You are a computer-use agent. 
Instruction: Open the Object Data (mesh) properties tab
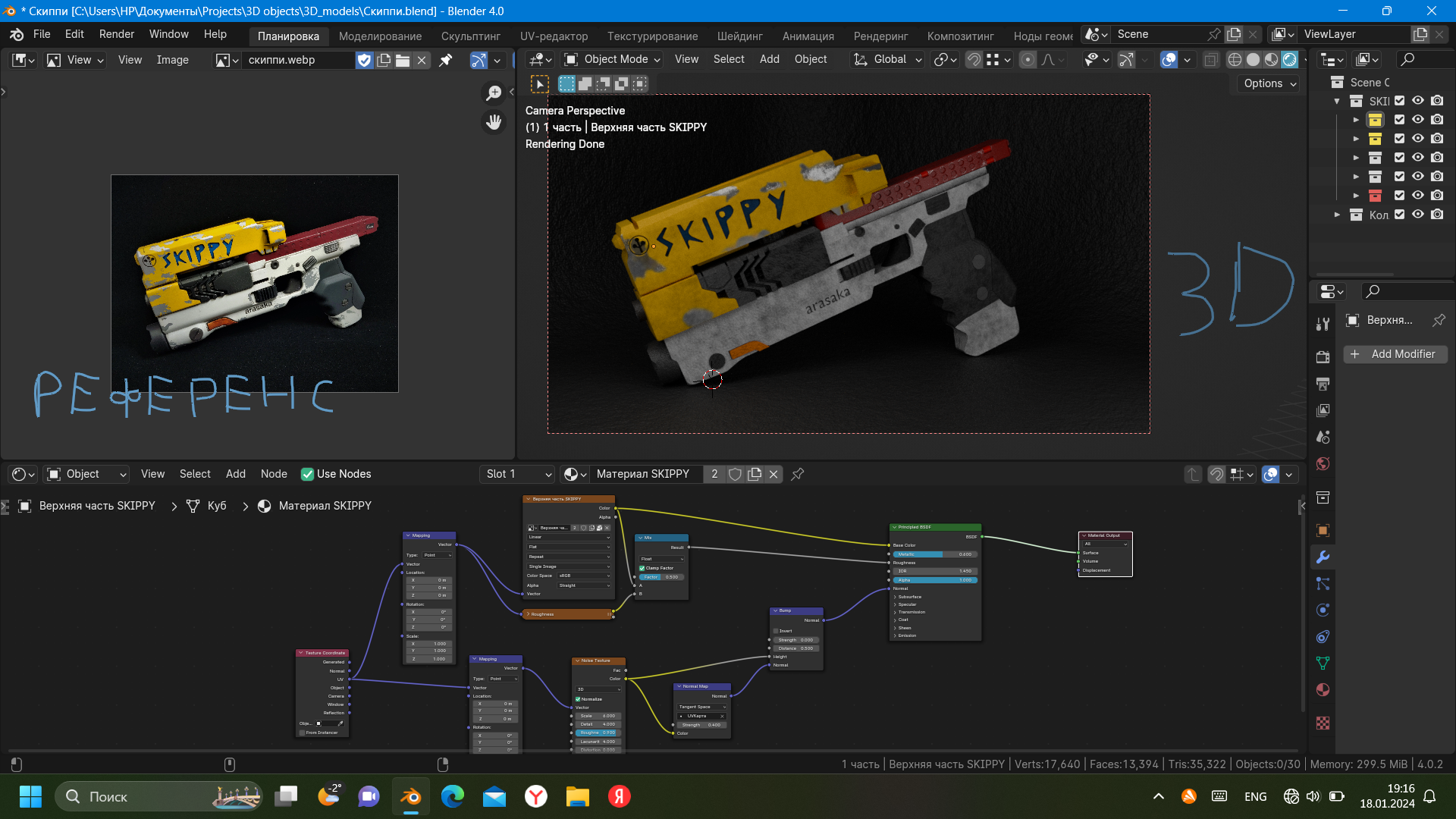pyautogui.click(x=1323, y=663)
